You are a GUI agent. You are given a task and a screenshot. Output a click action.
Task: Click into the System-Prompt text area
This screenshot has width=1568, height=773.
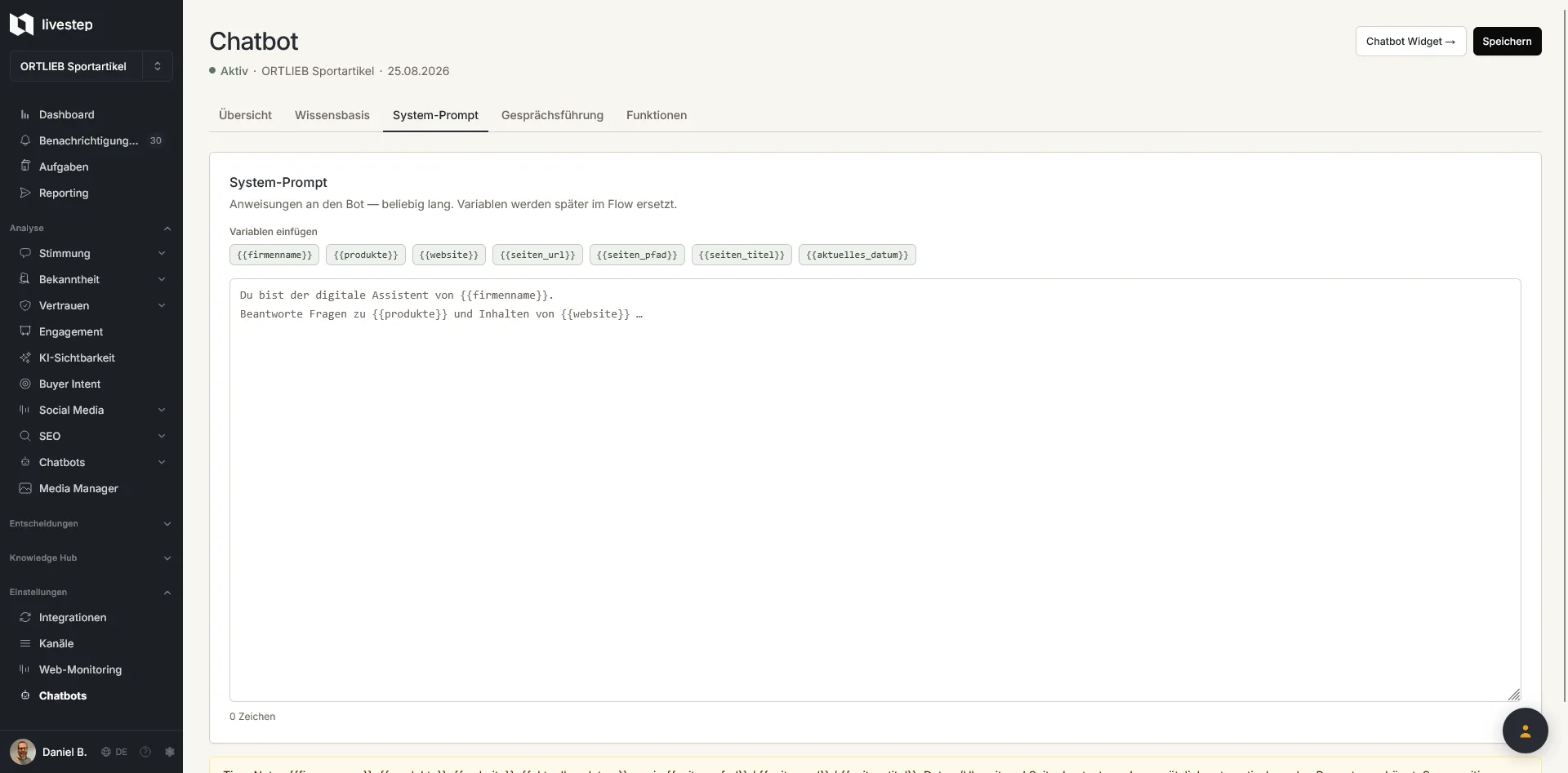point(875,491)
